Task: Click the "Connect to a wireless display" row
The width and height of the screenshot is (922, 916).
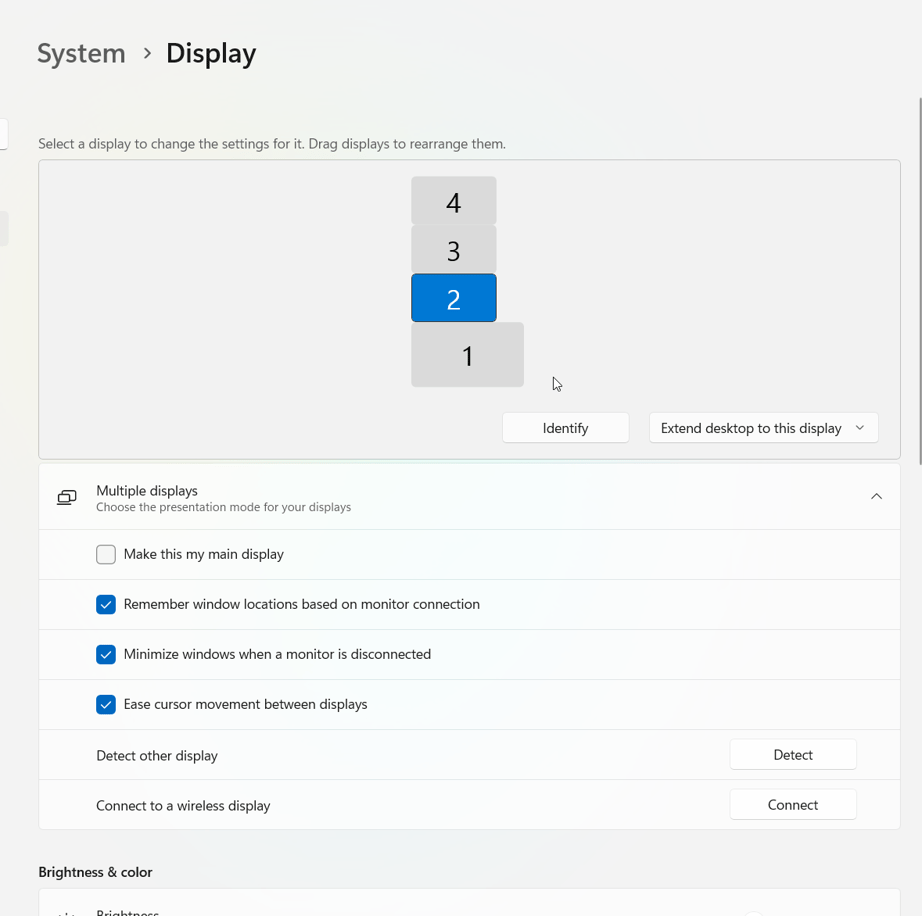Action: [400, 804]
